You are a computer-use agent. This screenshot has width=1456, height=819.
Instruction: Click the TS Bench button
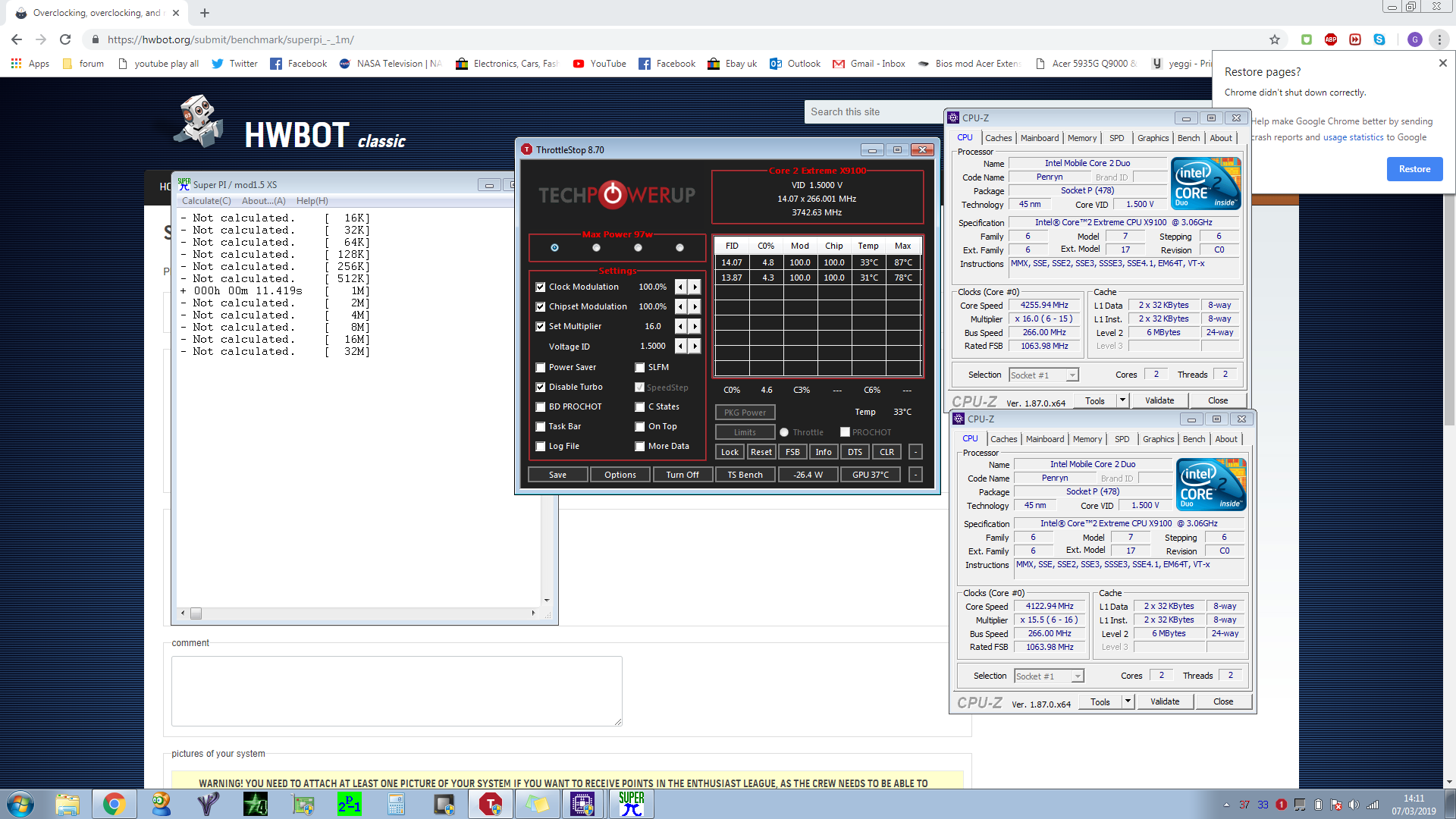(745, 475)
